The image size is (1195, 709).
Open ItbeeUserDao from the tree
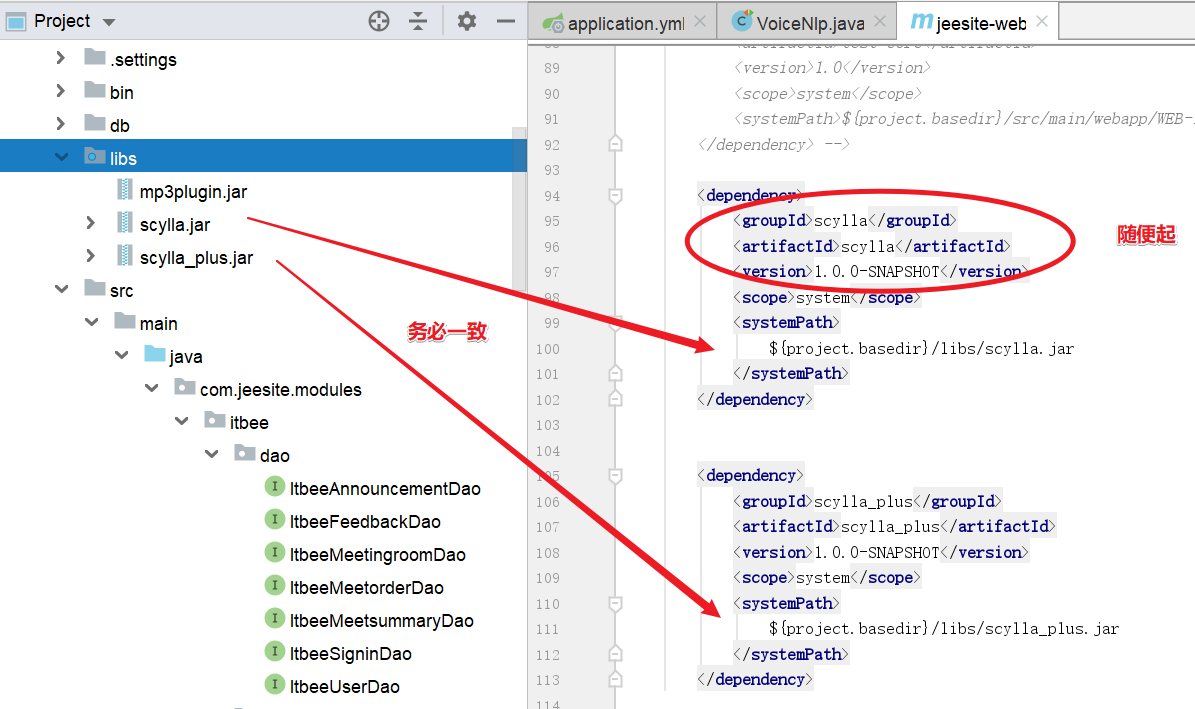click(344, 686)
